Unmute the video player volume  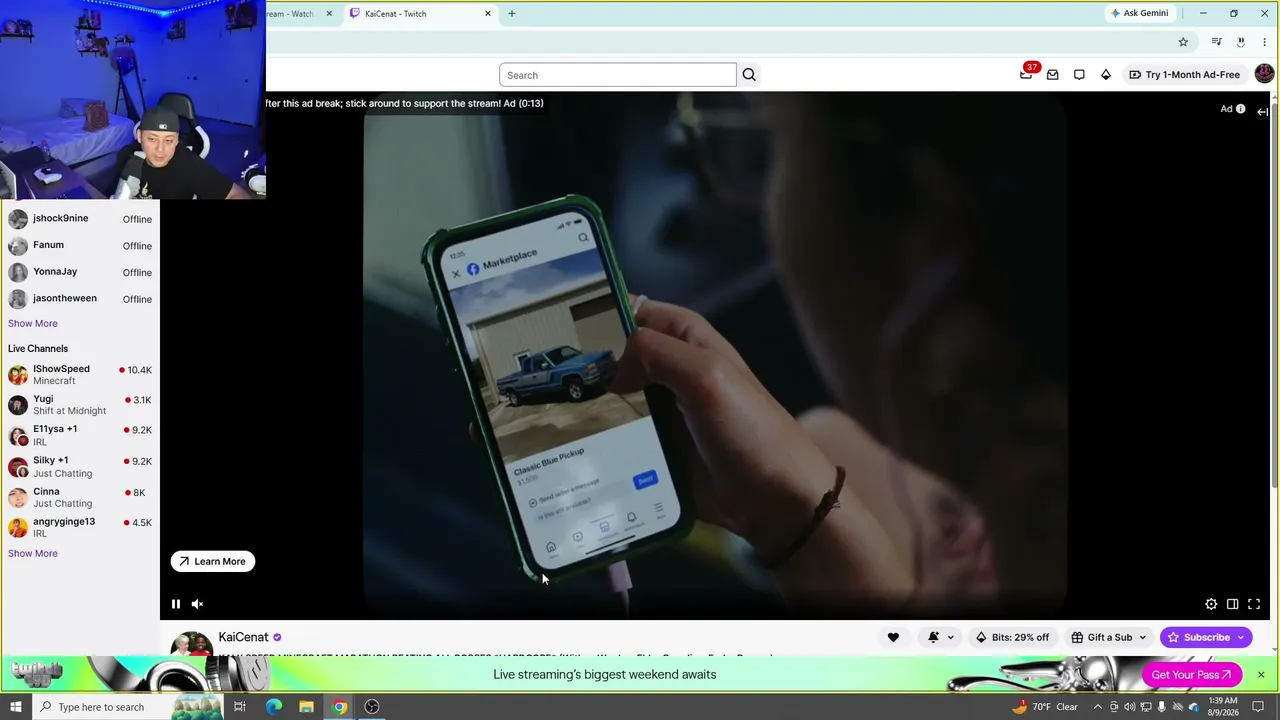click(x=197, y=604)
